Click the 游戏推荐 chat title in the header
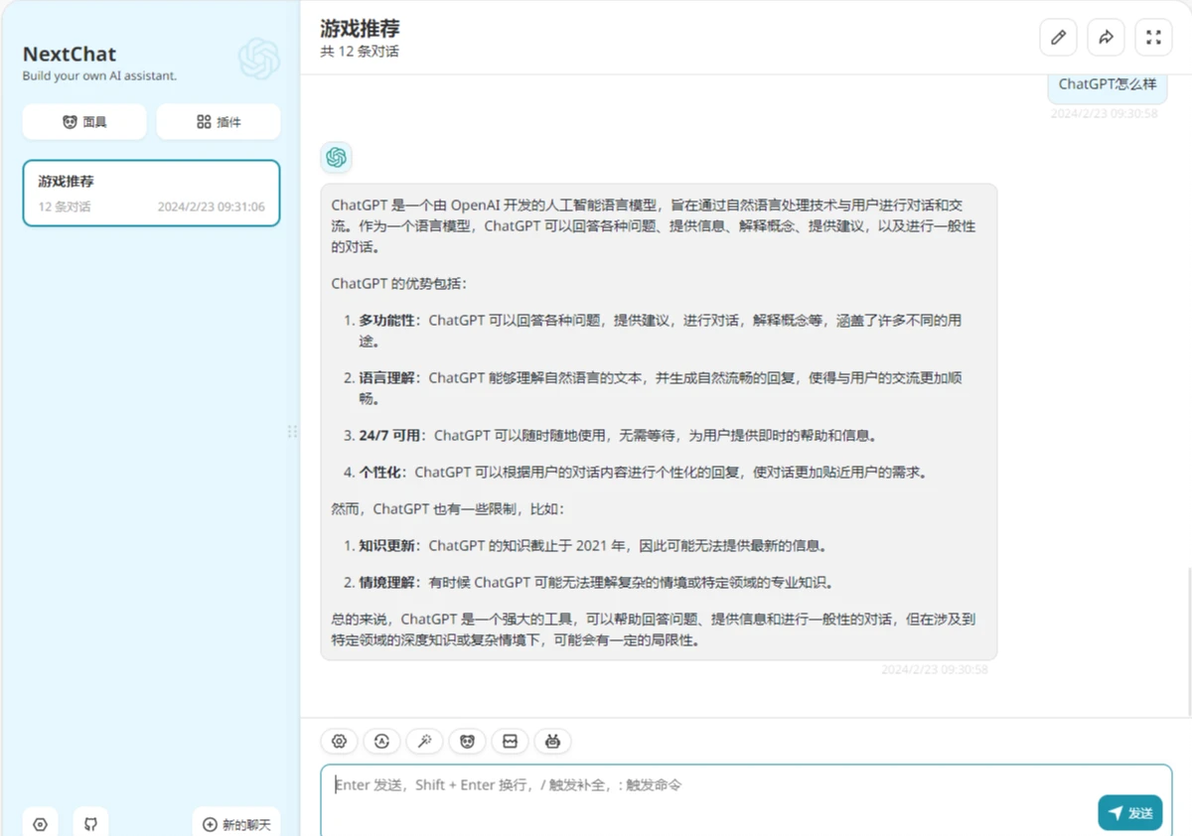This screenshot has height=836, width=1192. click(360, 28)
